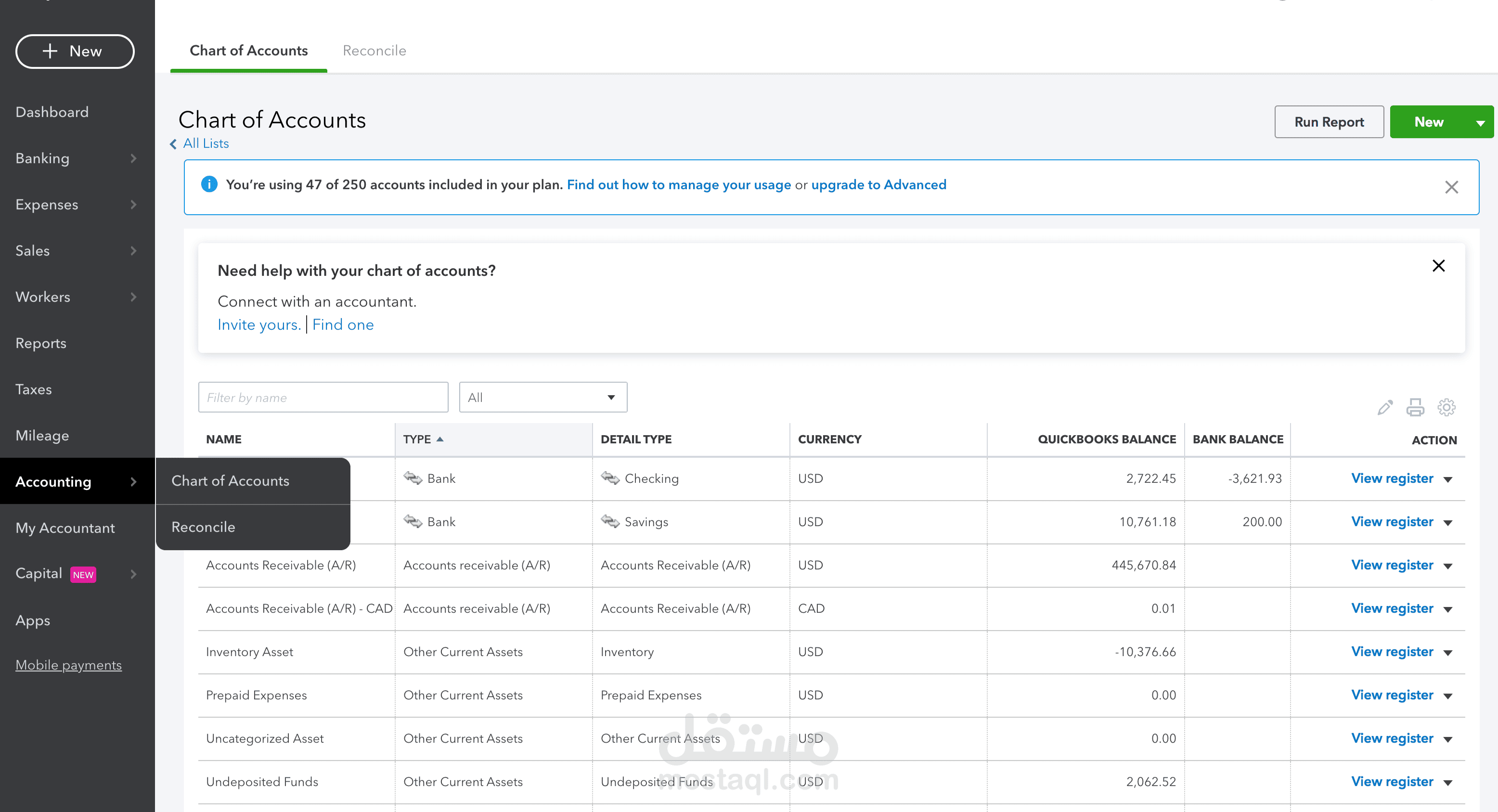Screen dimensions: 1498x812
Task: Expand the Banking sidebar submenu
Action: 134,158
